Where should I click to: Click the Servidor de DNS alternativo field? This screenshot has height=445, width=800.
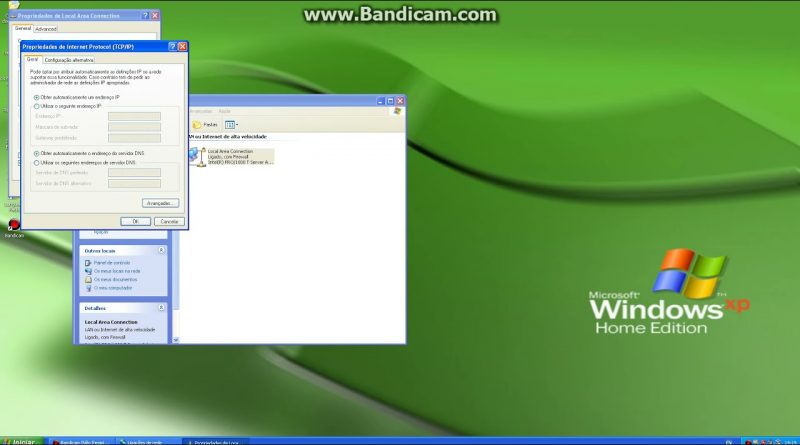pos(134,183)
